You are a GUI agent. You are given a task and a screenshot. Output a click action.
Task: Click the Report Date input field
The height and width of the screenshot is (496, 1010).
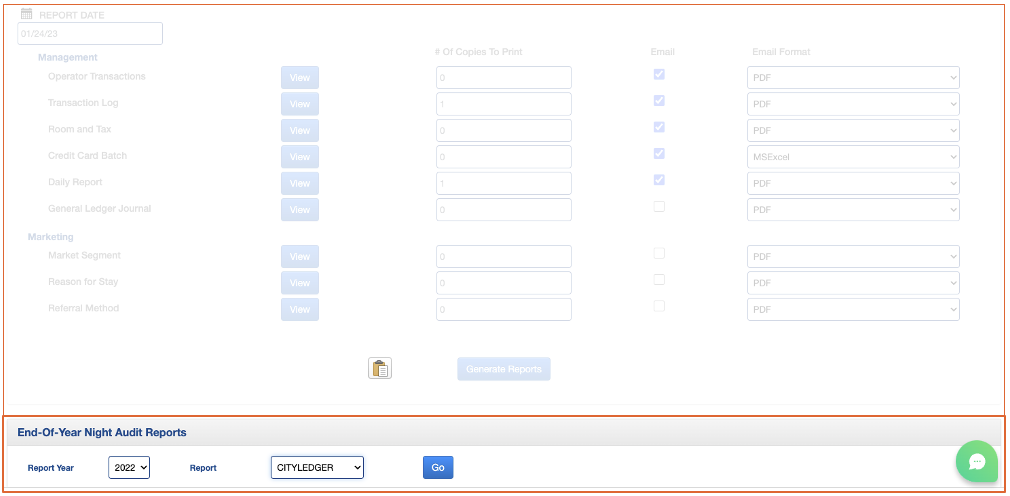(90, 34)
